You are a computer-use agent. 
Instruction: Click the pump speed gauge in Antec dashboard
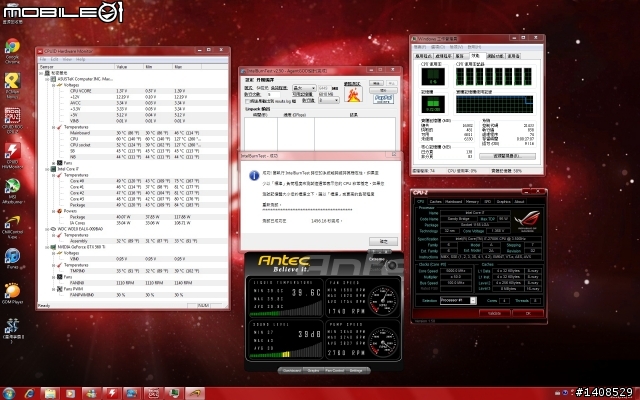(383, 342)
